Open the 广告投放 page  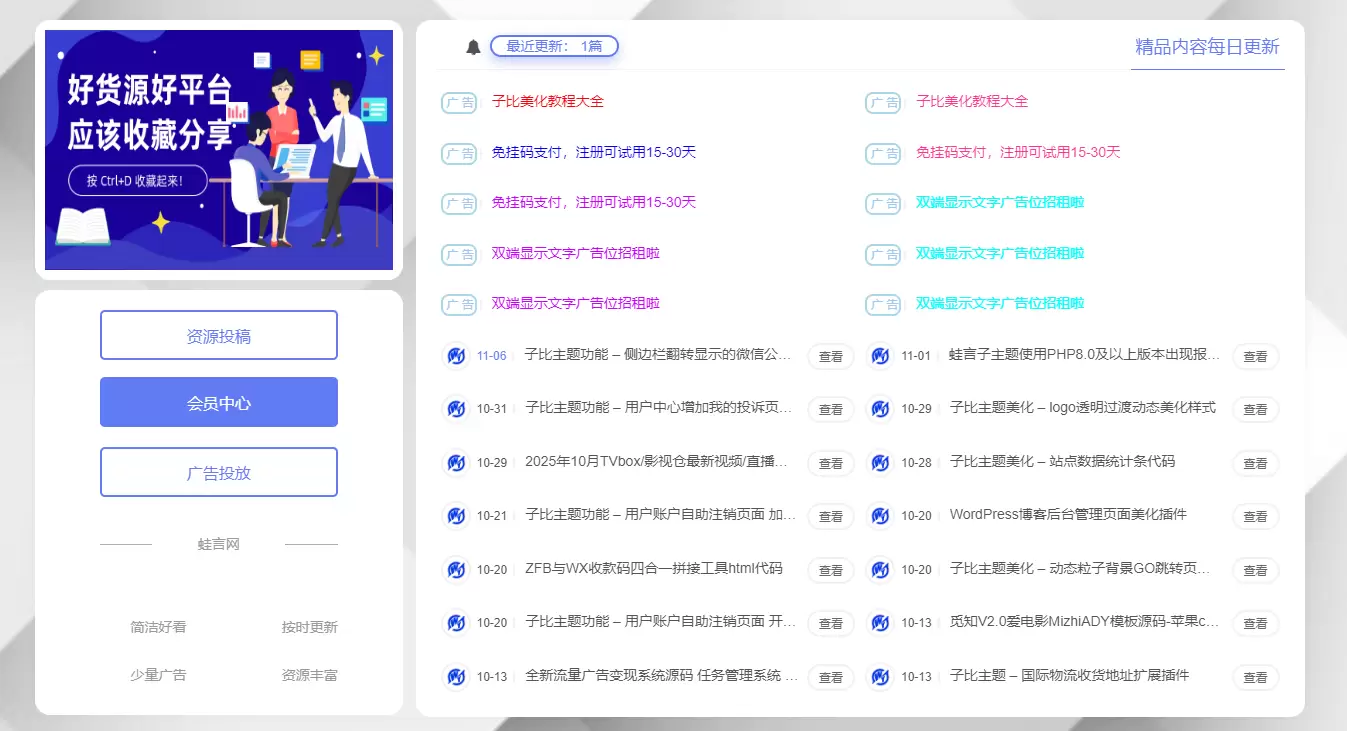point(218,472)
